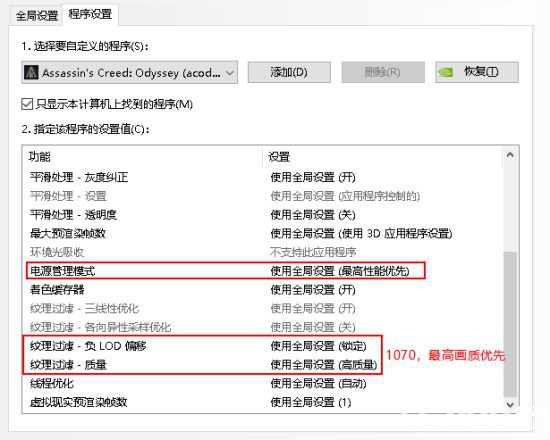Open 着色缓存器 value 使用全局设置 (开)
Image resolution: width=550 pixels, height=440 pixels.
coord(313,290)
